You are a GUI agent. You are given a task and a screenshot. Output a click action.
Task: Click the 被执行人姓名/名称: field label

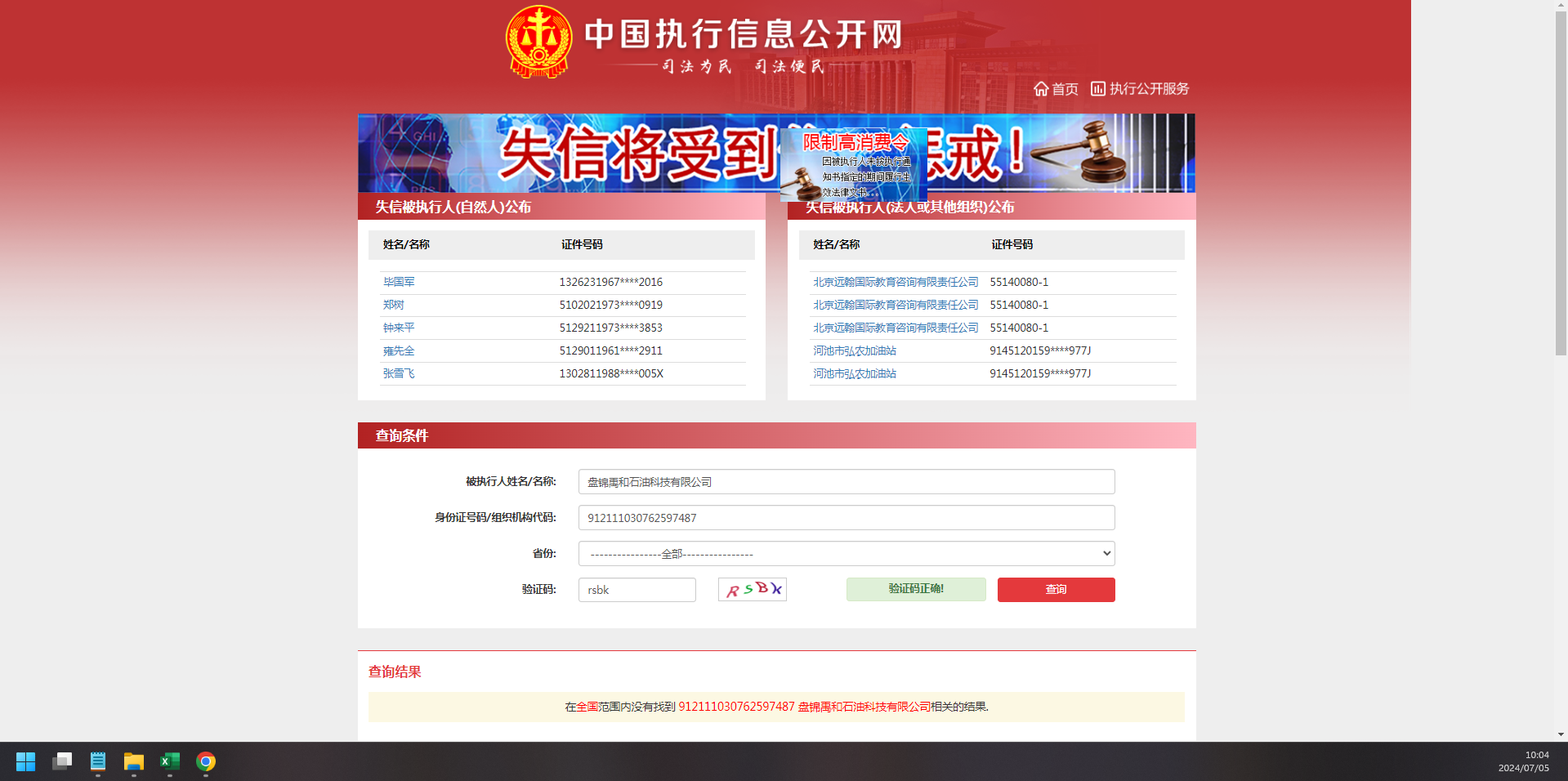tap(511, 481)
